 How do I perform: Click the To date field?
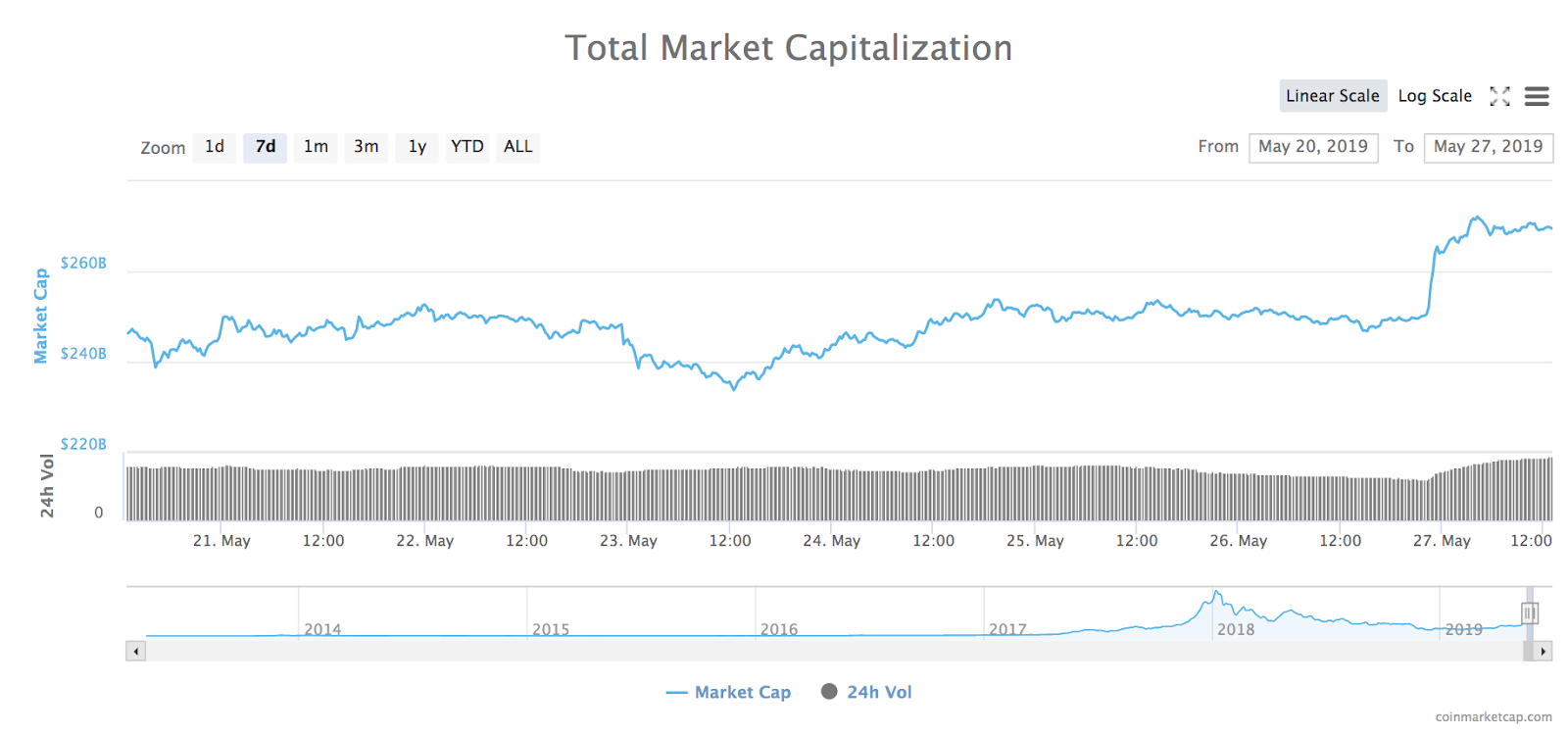coord(1488,147)
